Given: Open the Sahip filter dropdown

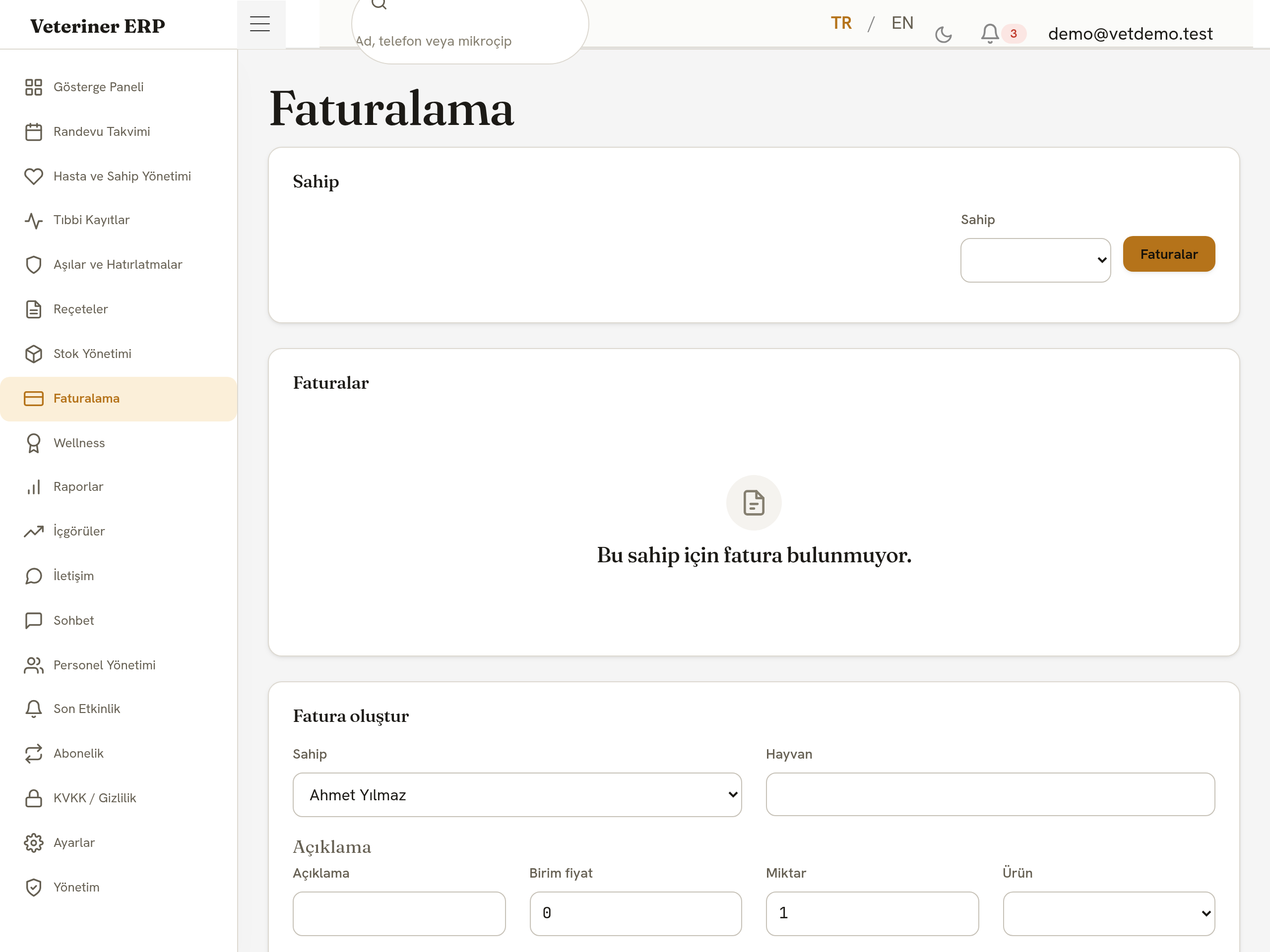Looking at the screenshot, I should (x=1035, y=260).
